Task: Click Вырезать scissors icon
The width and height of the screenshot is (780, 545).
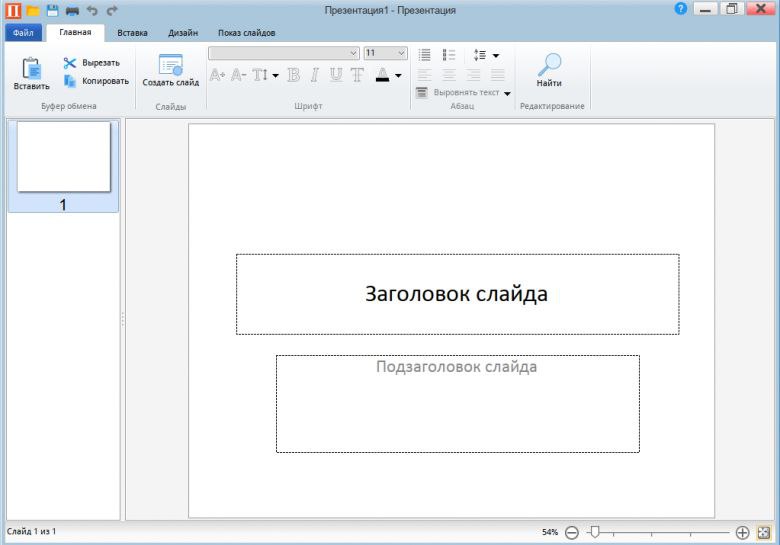Action: pyautogui.click(x=69, y=63)
